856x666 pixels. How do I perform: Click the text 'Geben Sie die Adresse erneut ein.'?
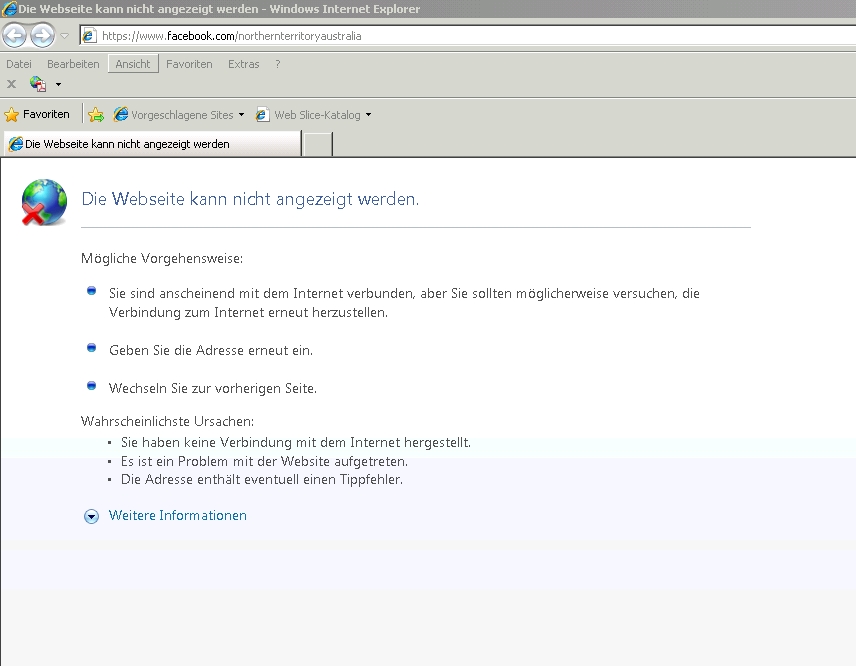(x=211, y=350)
